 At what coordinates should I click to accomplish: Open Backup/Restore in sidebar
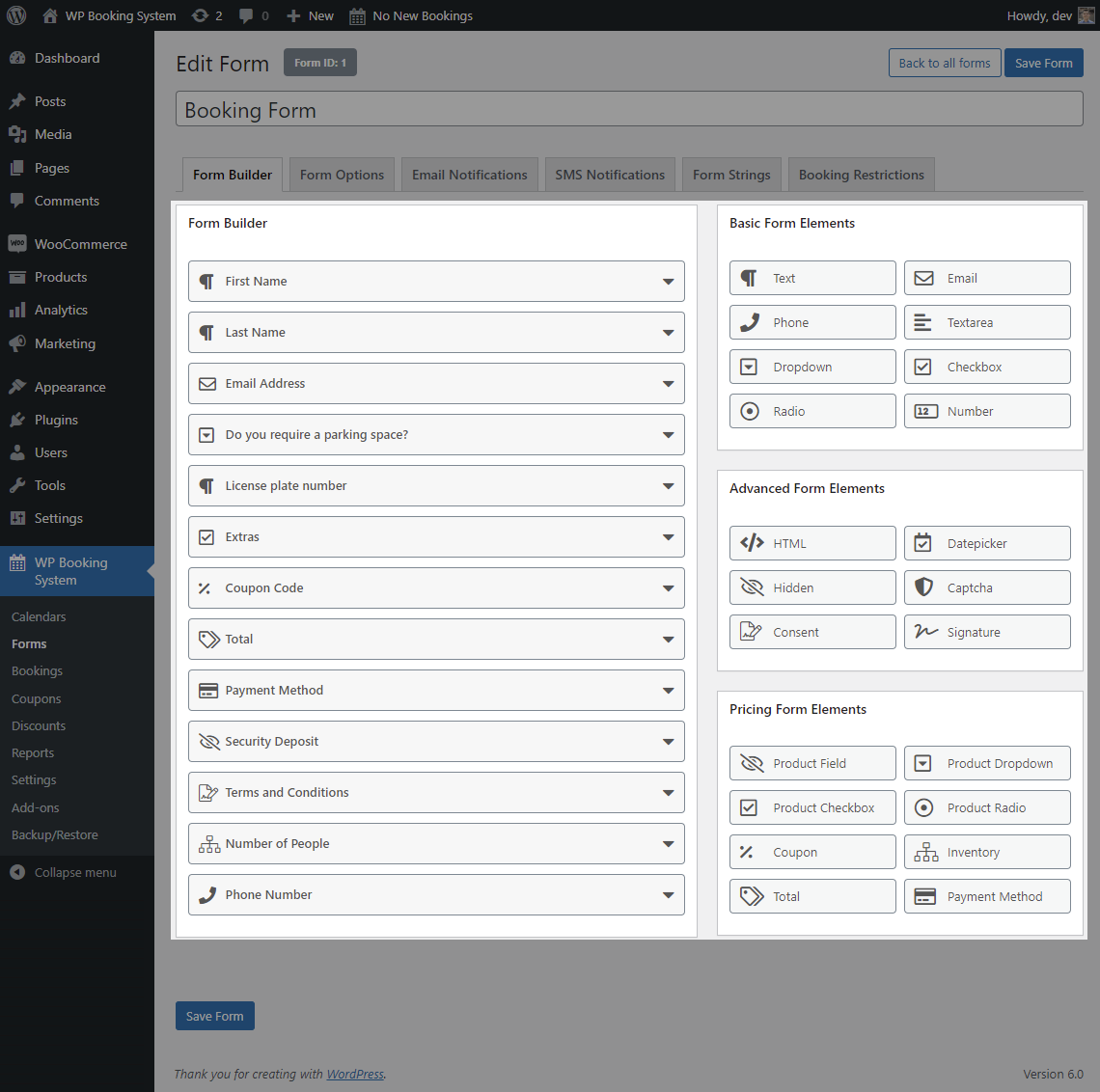[55, 834]
